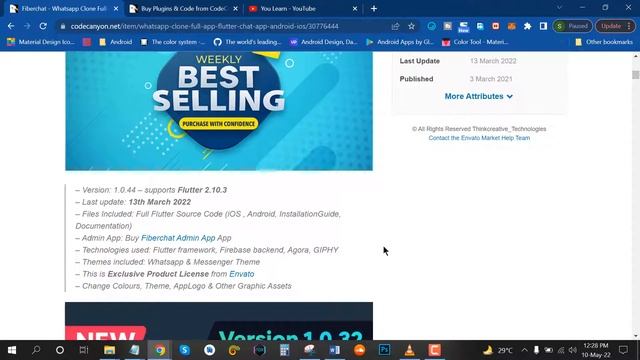Screen dimensions: 640x360
Task: Open Windows taskbar search
Action: [36, 350]
